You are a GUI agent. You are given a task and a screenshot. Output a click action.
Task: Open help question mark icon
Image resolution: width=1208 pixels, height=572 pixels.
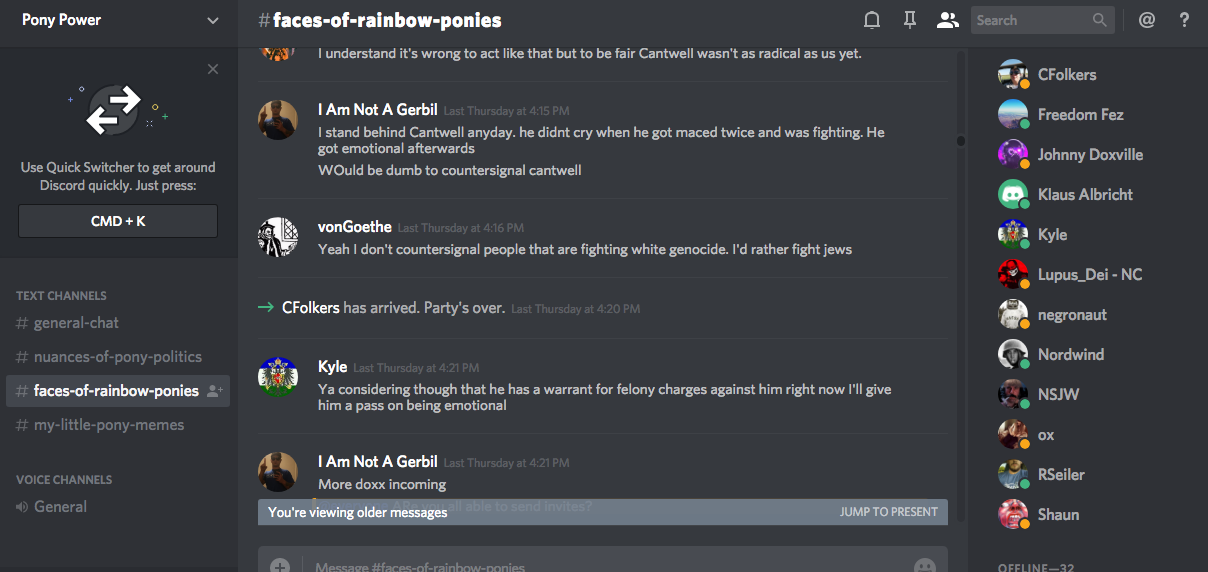click(1184, 20)
